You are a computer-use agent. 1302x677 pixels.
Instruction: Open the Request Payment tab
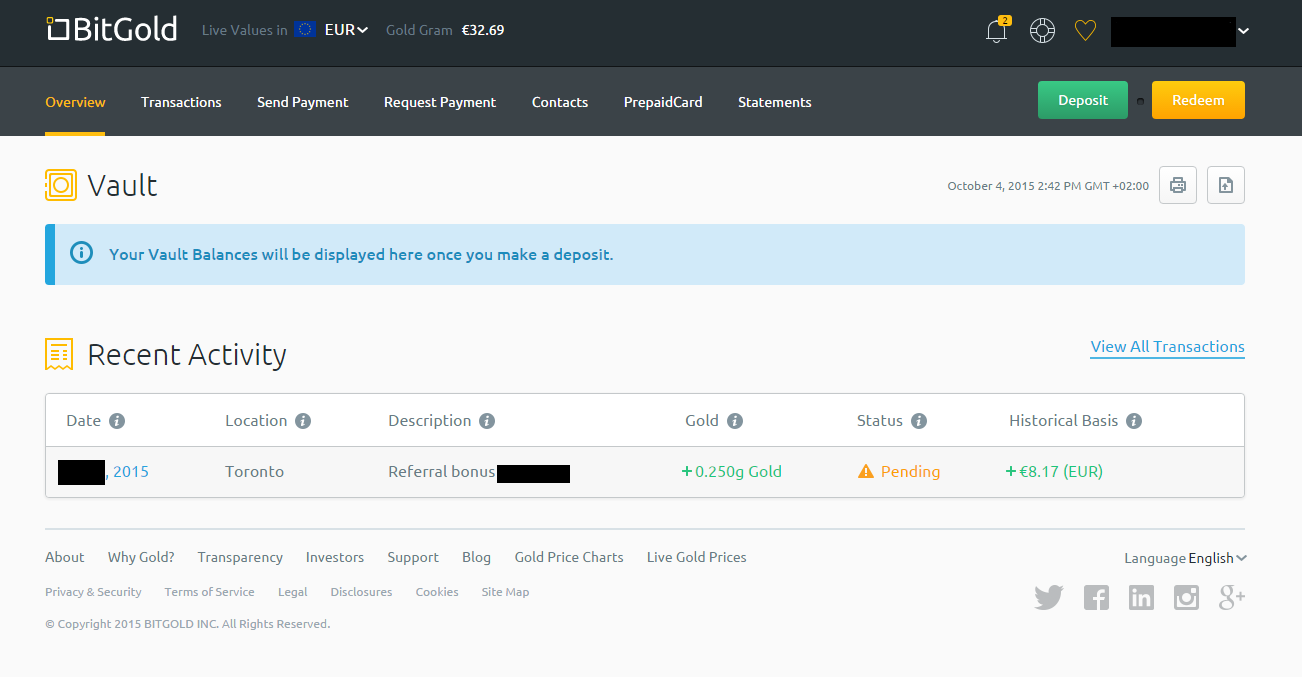click(440, 102)
